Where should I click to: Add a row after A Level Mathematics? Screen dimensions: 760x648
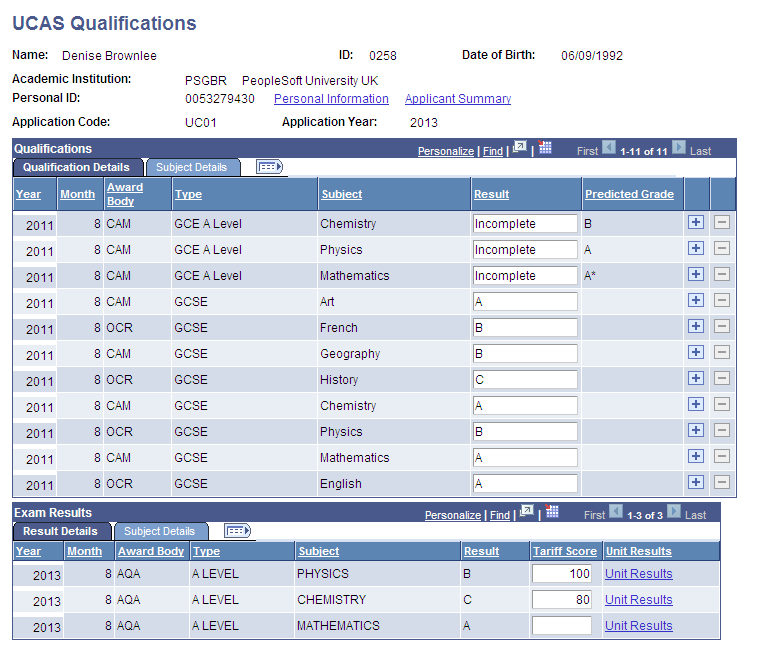pos(696,274)
